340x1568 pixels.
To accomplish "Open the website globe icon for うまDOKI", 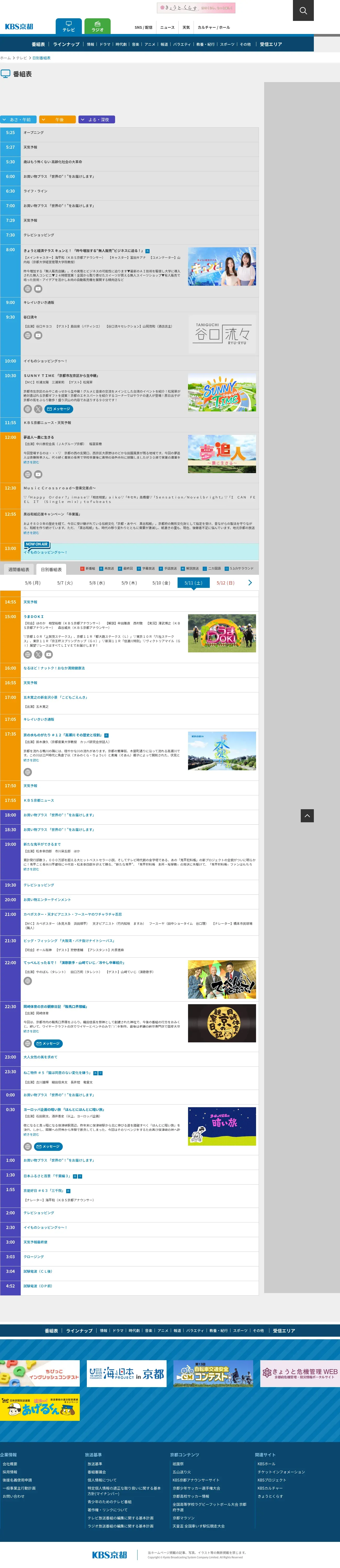I will click(27, 654).
